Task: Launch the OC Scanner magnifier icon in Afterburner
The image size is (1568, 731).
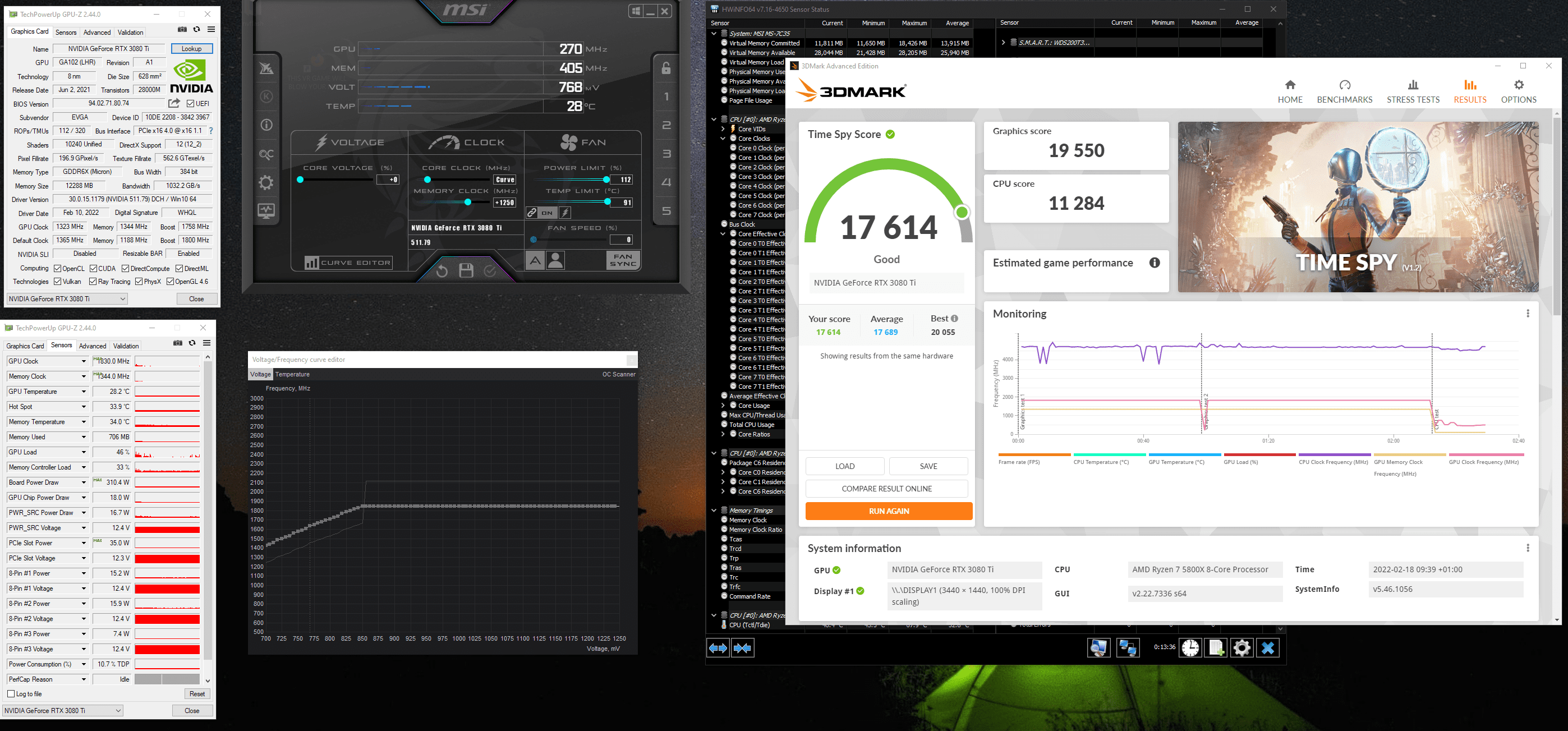Action: point(266,155)
